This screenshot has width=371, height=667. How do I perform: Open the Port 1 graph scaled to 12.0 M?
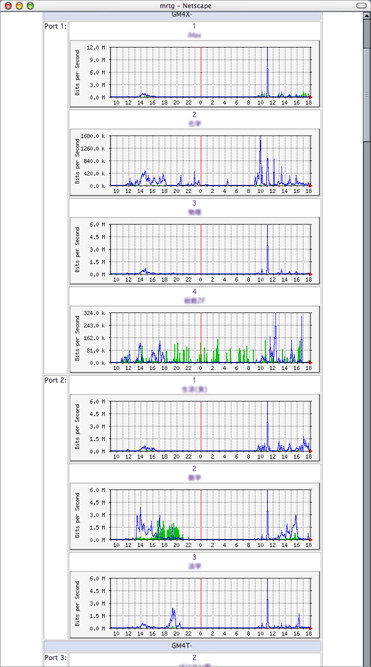(194, 74)
